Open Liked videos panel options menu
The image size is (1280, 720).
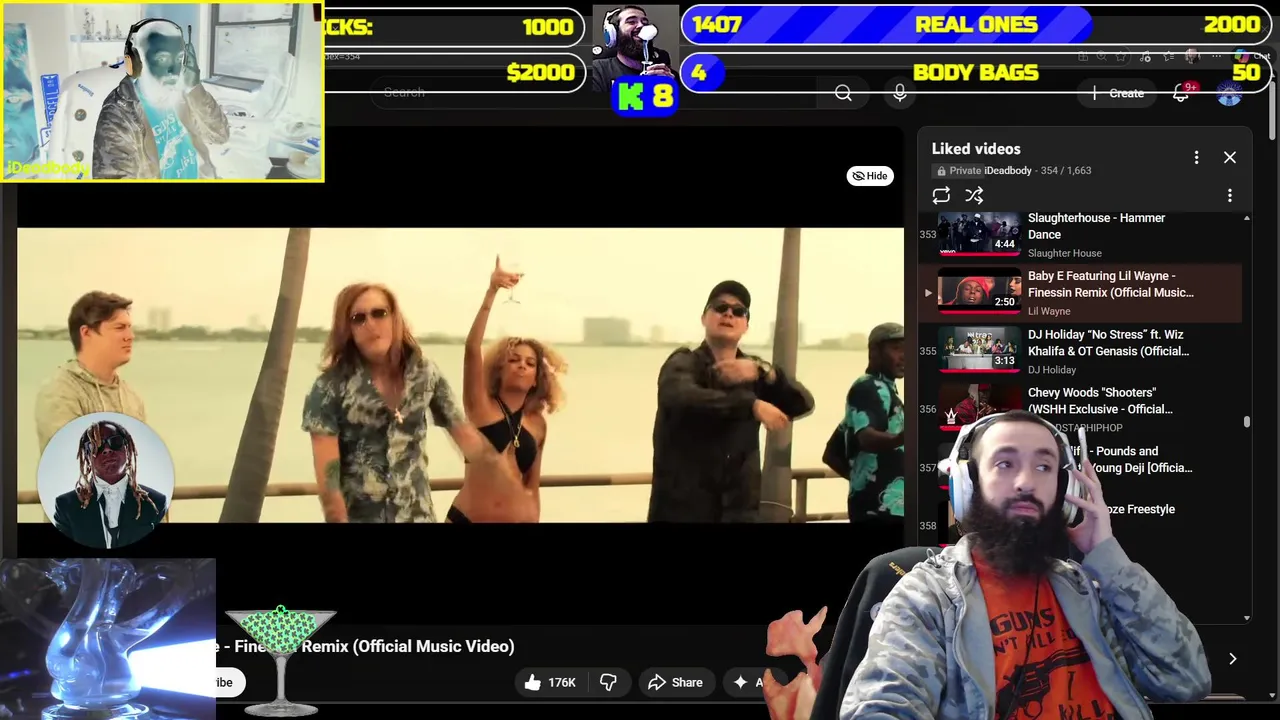[x=1196, y=157]
